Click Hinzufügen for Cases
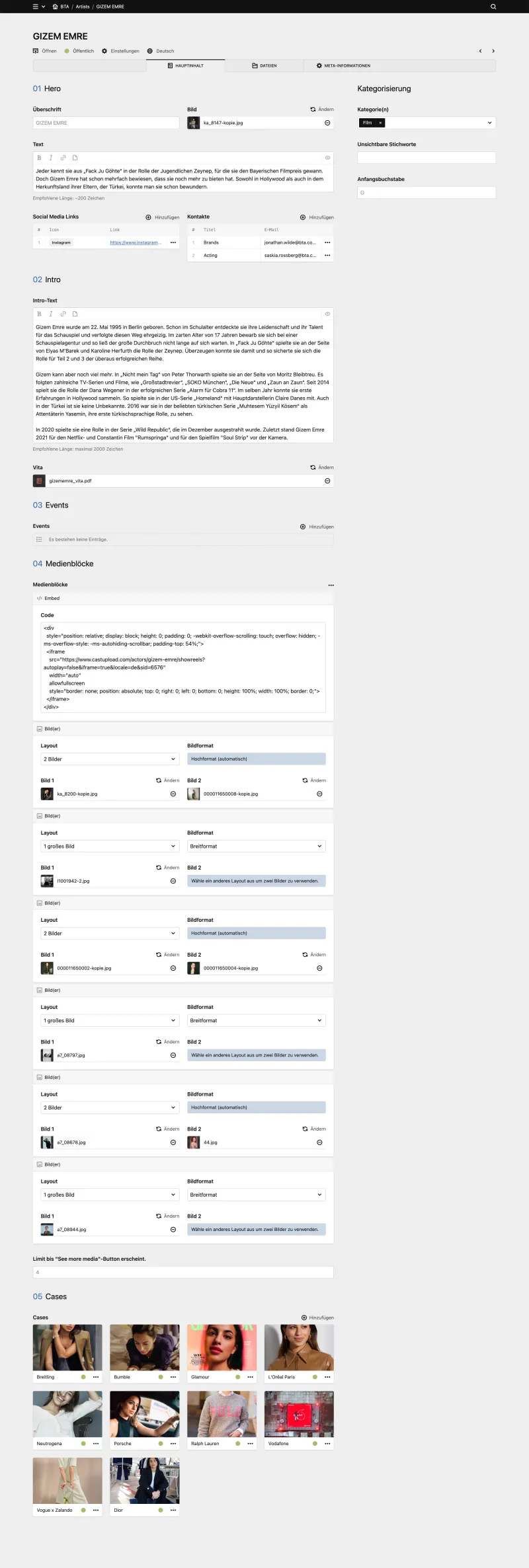Image resolution: width=529 pixels, height=1568 pixels. [x=317, y=1318]
